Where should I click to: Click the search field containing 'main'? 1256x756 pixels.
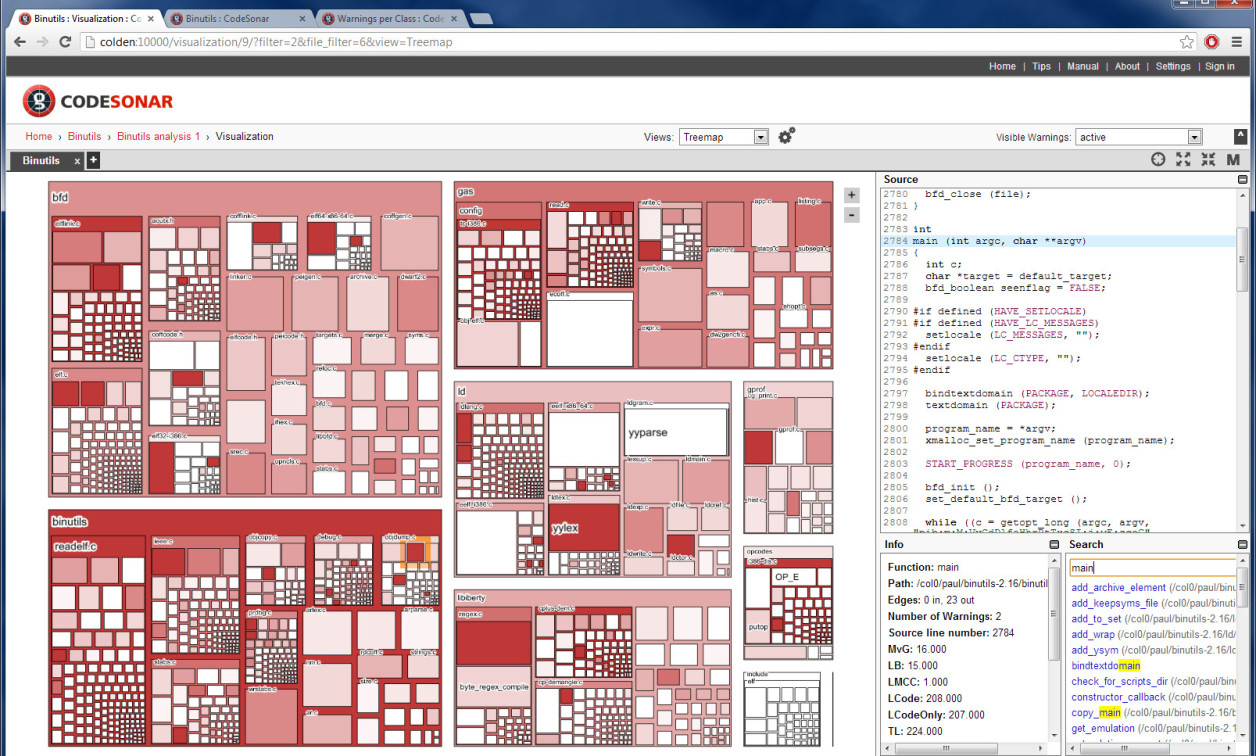coord(1152,567)
